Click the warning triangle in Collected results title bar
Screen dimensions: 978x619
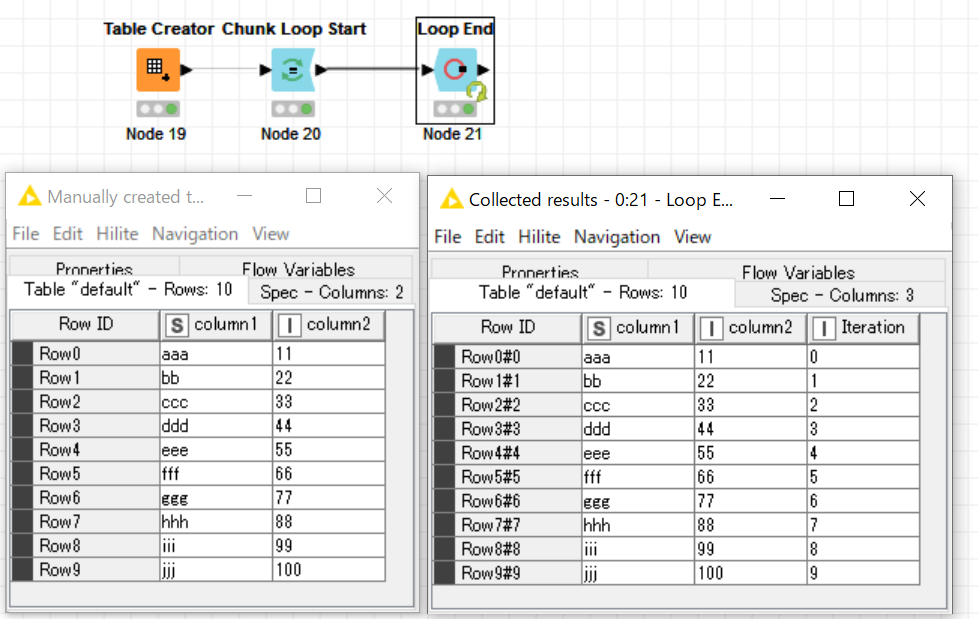(x=451, y=198)
